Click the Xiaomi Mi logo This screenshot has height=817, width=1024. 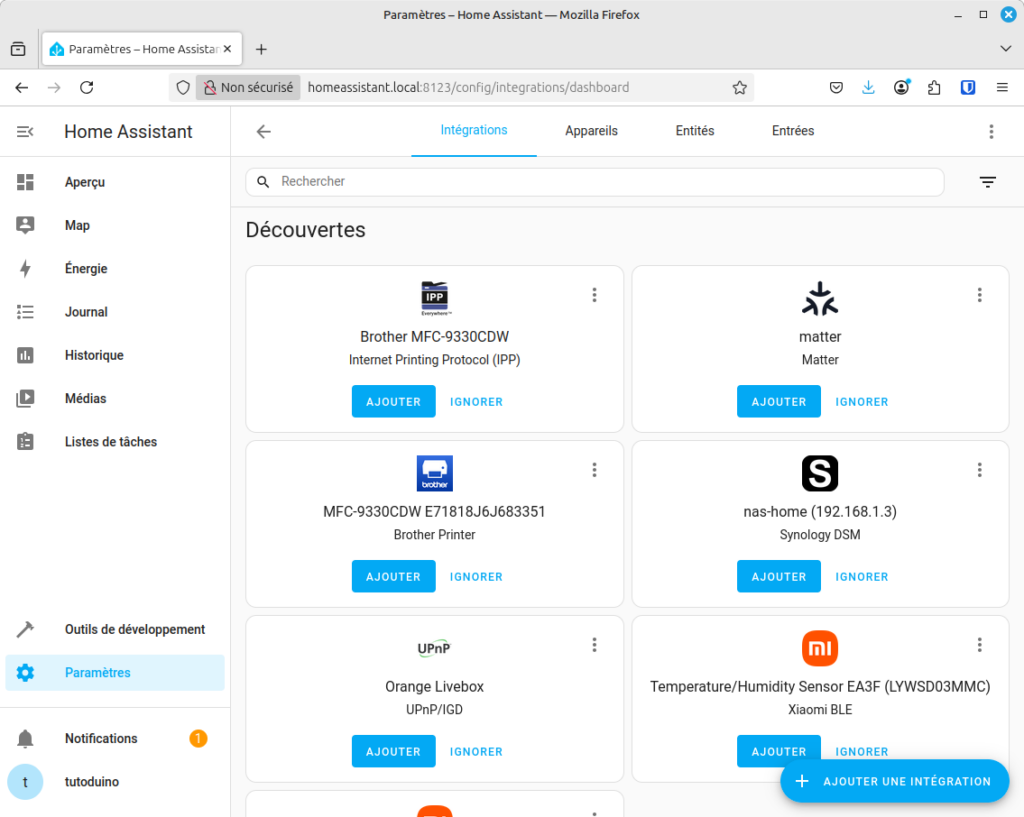point(820,649)
